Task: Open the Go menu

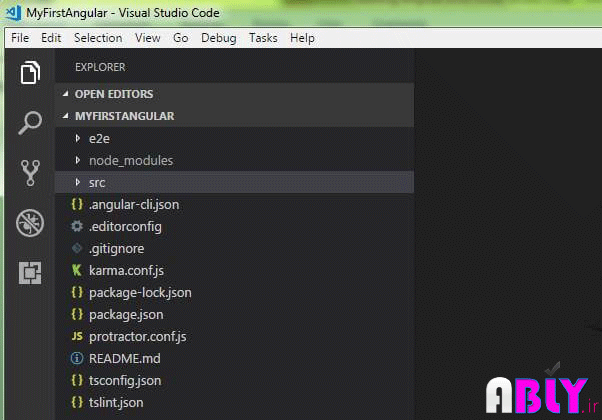Action: point(181,38)
